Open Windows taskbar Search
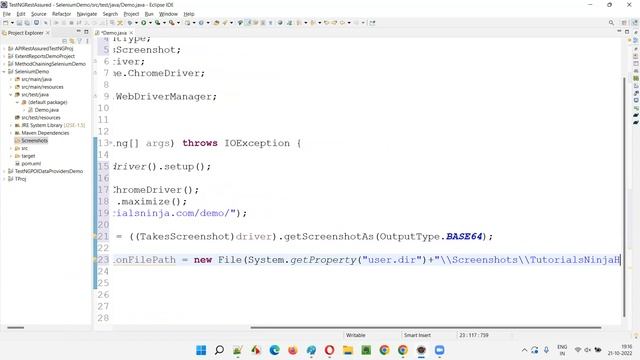The height and width of the screenshot is (360, 640). pyautogui.click(x=219, y=350)
